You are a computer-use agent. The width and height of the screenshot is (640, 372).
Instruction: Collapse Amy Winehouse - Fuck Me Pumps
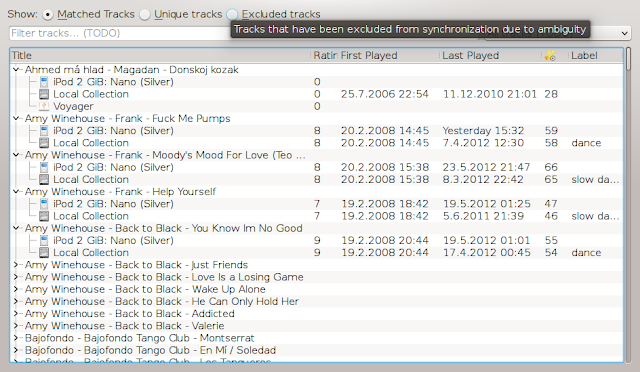(16, 118)
